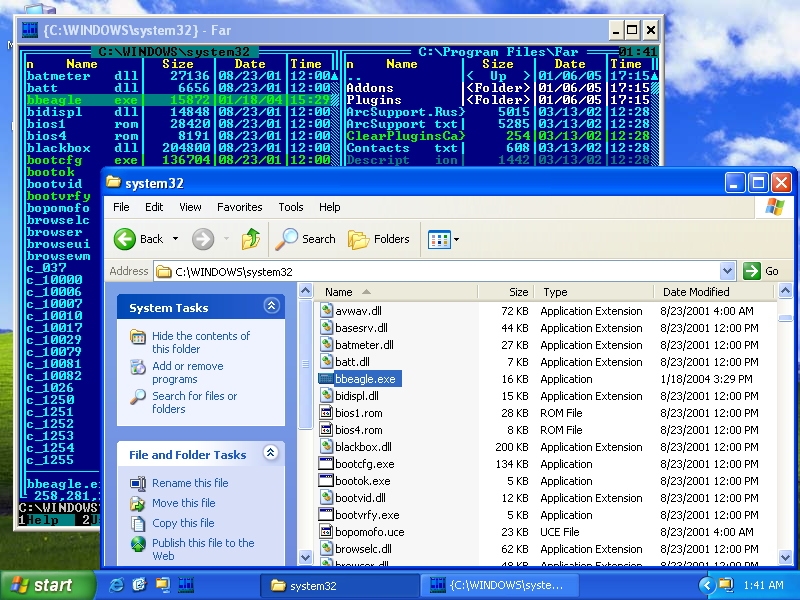Select the avwav.dll file icon
The height and width of the screenshot is (600, 800).
(x=327, y=311)
